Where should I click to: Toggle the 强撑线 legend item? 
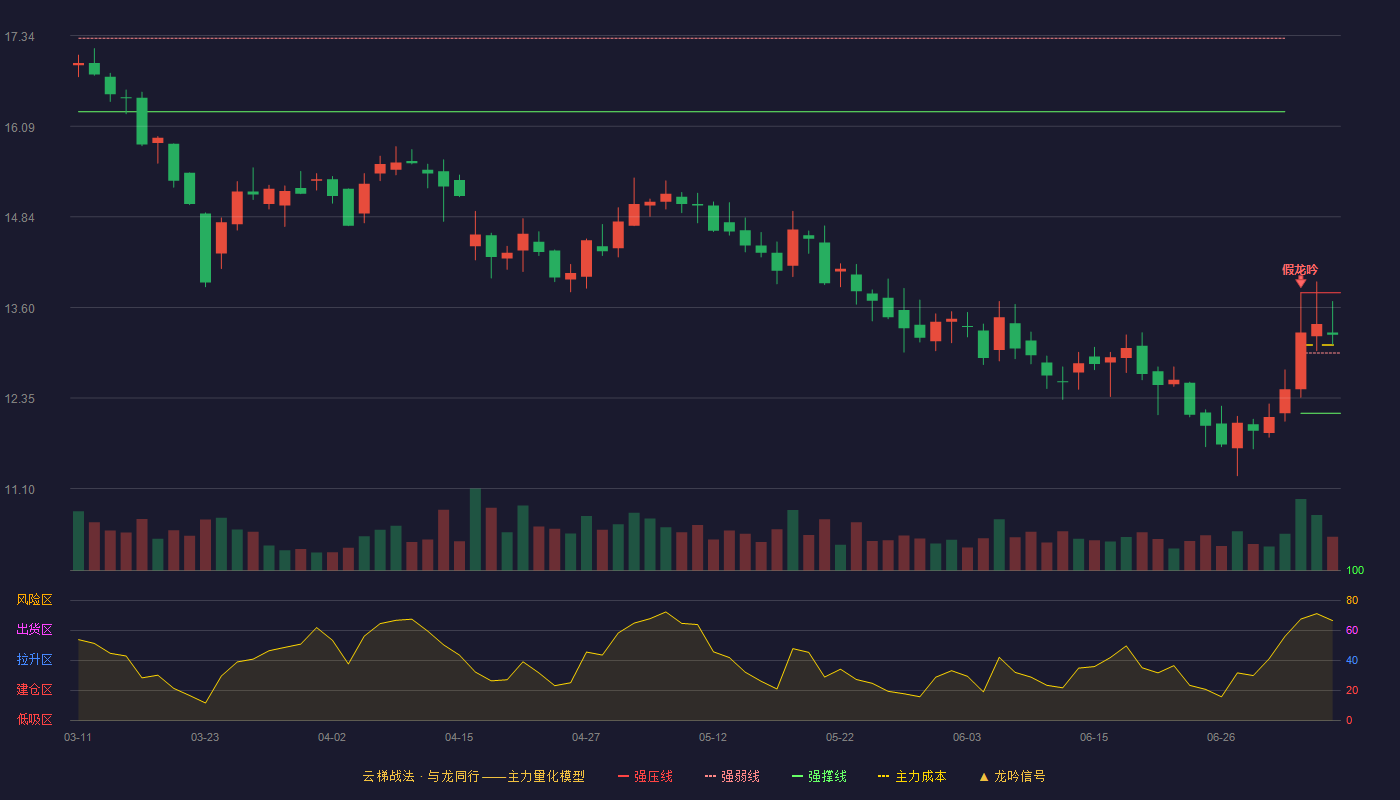click(x=819, y=776)
